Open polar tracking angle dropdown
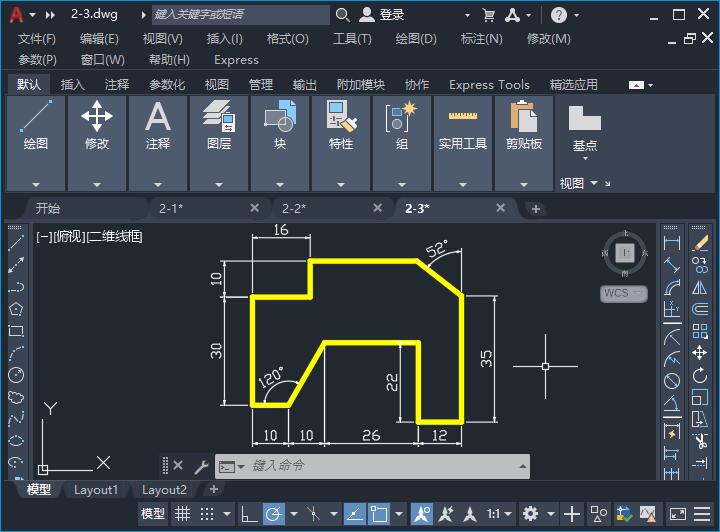 point(294,514)
